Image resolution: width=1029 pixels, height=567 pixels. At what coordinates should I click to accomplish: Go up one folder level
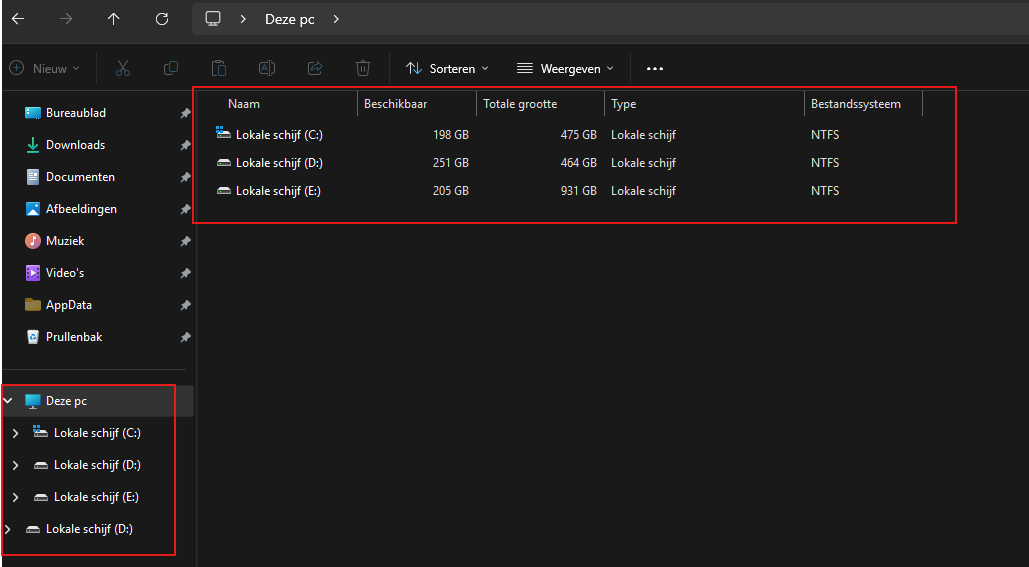[114, 19]
